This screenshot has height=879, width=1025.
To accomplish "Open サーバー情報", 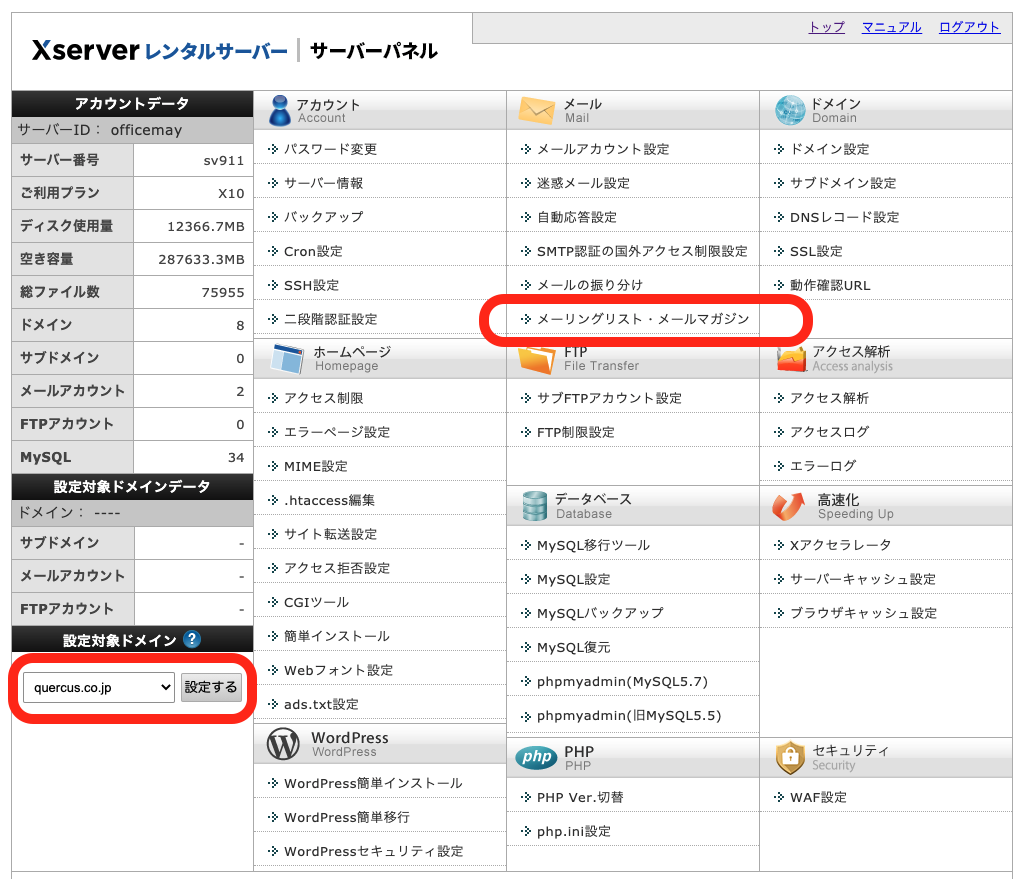I will click(x=324, y=183).
